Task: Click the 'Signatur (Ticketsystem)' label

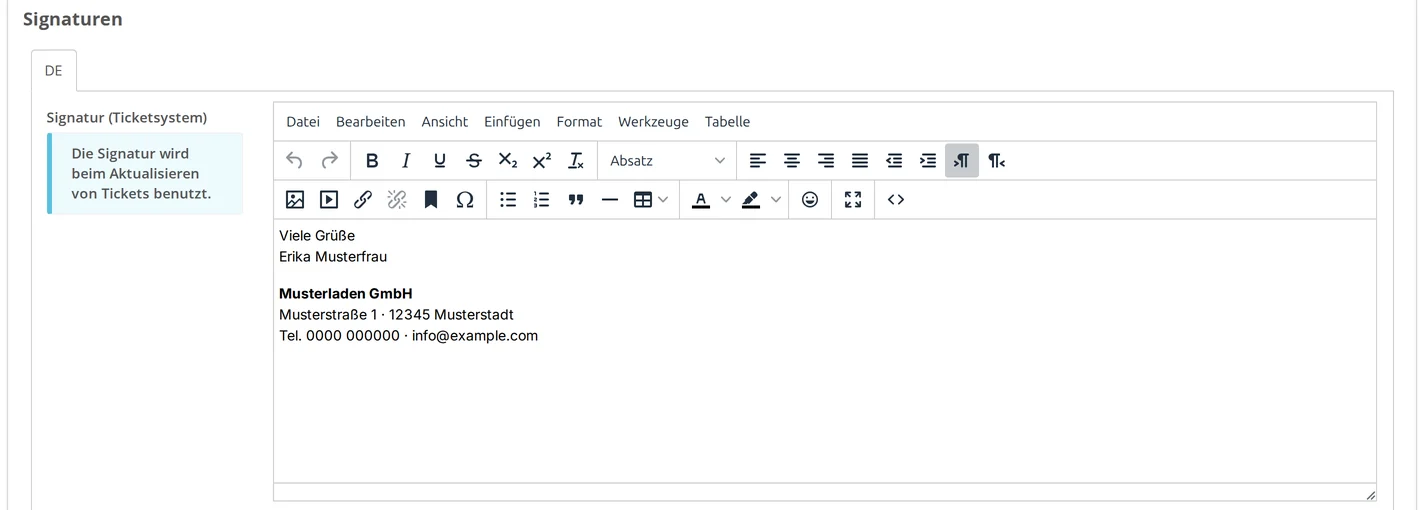Action: (127, 117)
